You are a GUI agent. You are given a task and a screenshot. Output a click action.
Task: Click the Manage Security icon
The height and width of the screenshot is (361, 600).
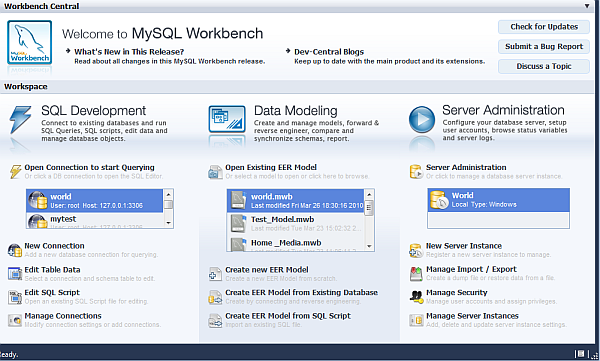(416, 297)
